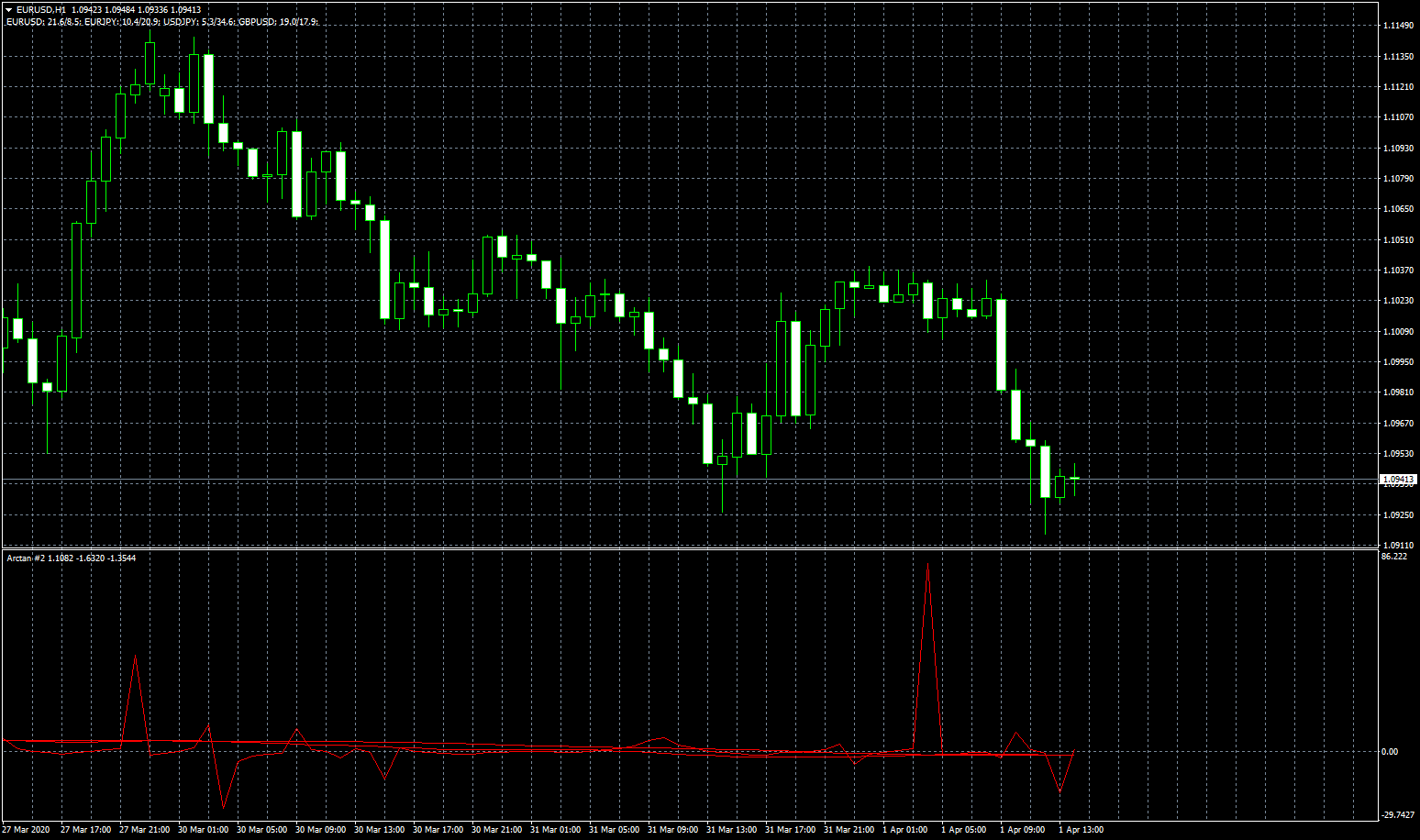Click the 31 Mar 17:00 time label
This screenshot has width=1420, height=840.
(790, 830)
